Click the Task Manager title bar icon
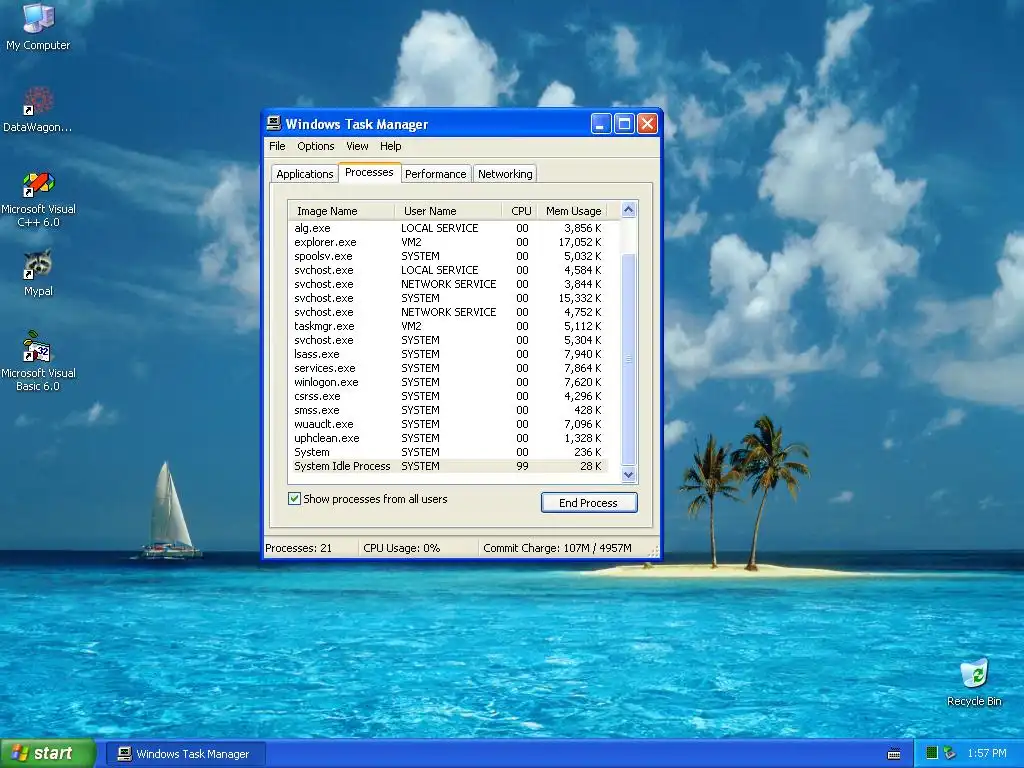Image resolution: width=1024 pixels, height=768 pixels. [274, 123]
